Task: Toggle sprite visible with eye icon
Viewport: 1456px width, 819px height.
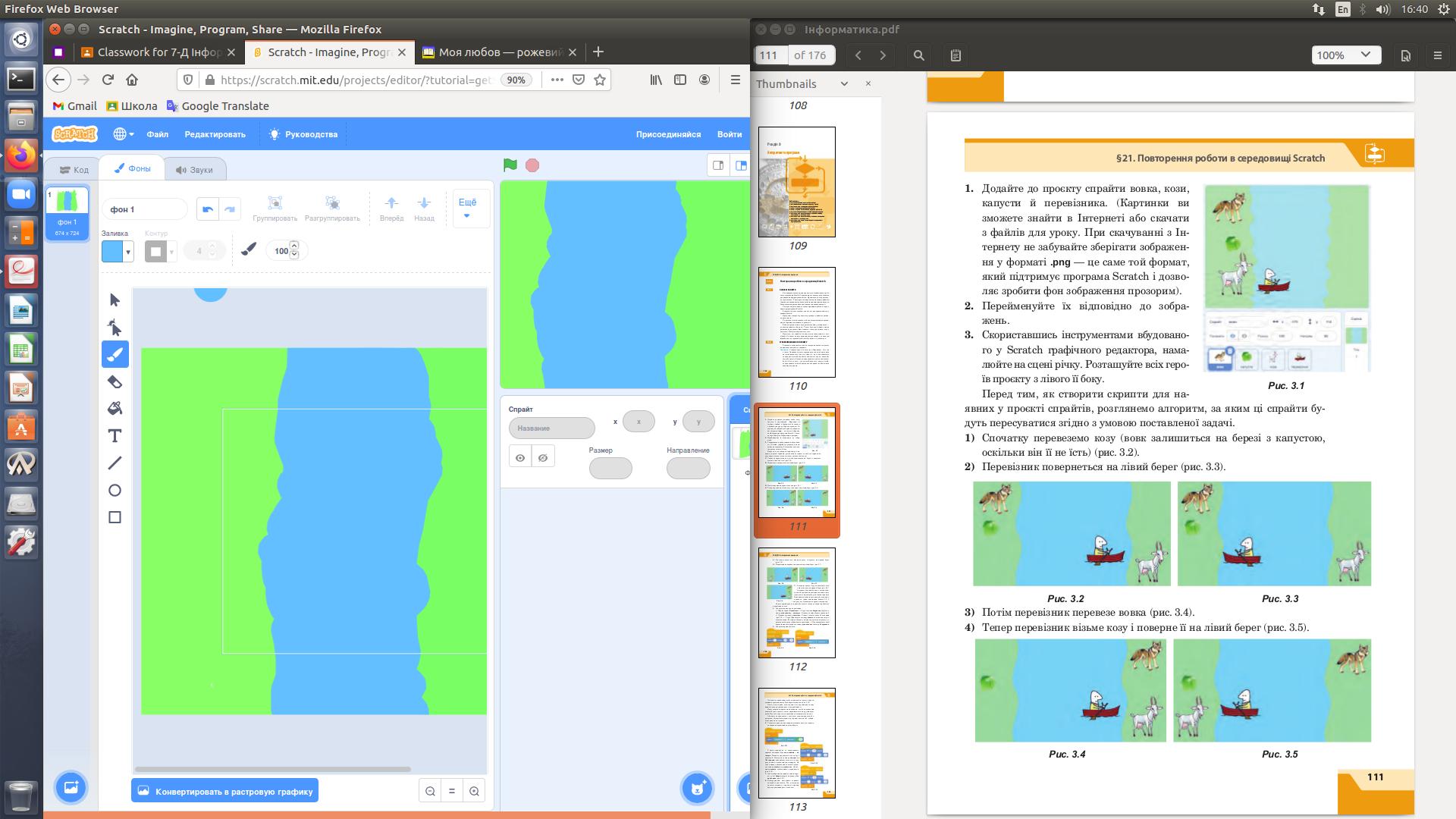Action: pyautogui.click(x=520, y=457)
